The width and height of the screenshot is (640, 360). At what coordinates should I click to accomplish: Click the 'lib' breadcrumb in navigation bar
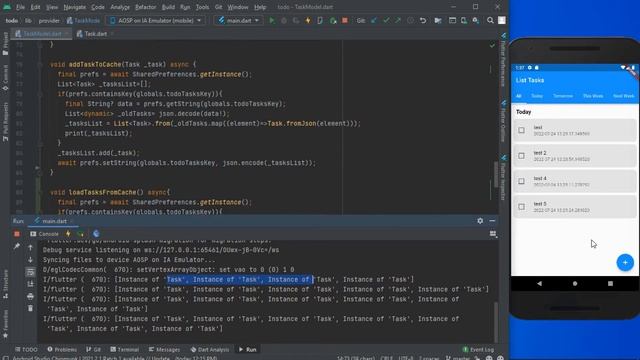coord(28,20)
